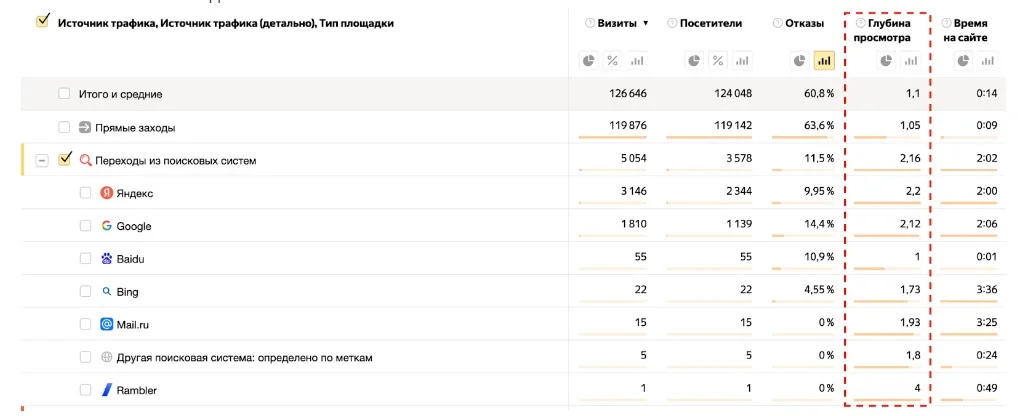Click the Яндекс logo icon
The width and height of the screenshot is (1023, 416).
click(106, 193)
